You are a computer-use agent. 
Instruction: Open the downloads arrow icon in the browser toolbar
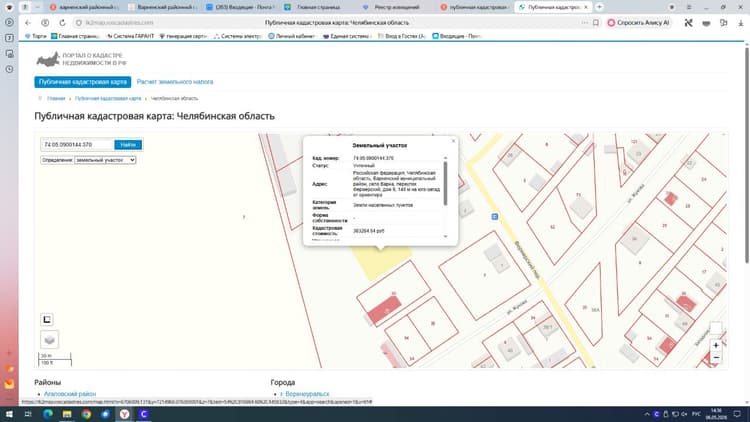[740, 22]
